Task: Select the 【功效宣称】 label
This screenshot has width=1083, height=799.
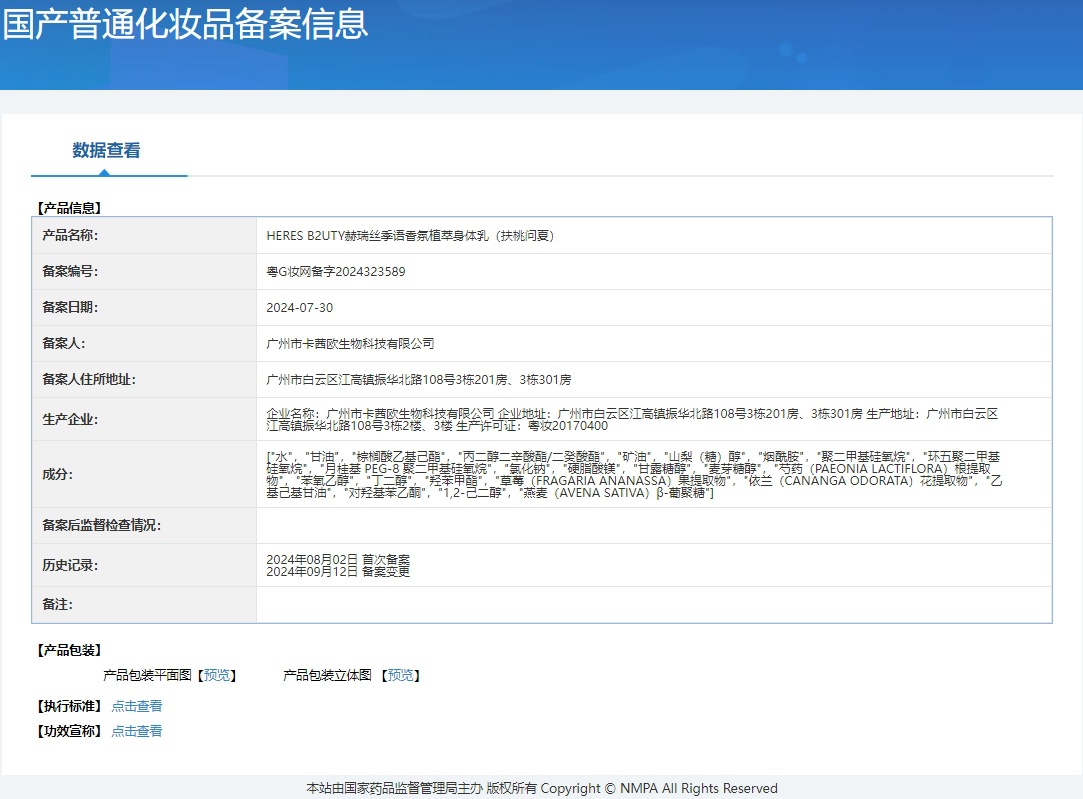Action: tap(69, 731)
